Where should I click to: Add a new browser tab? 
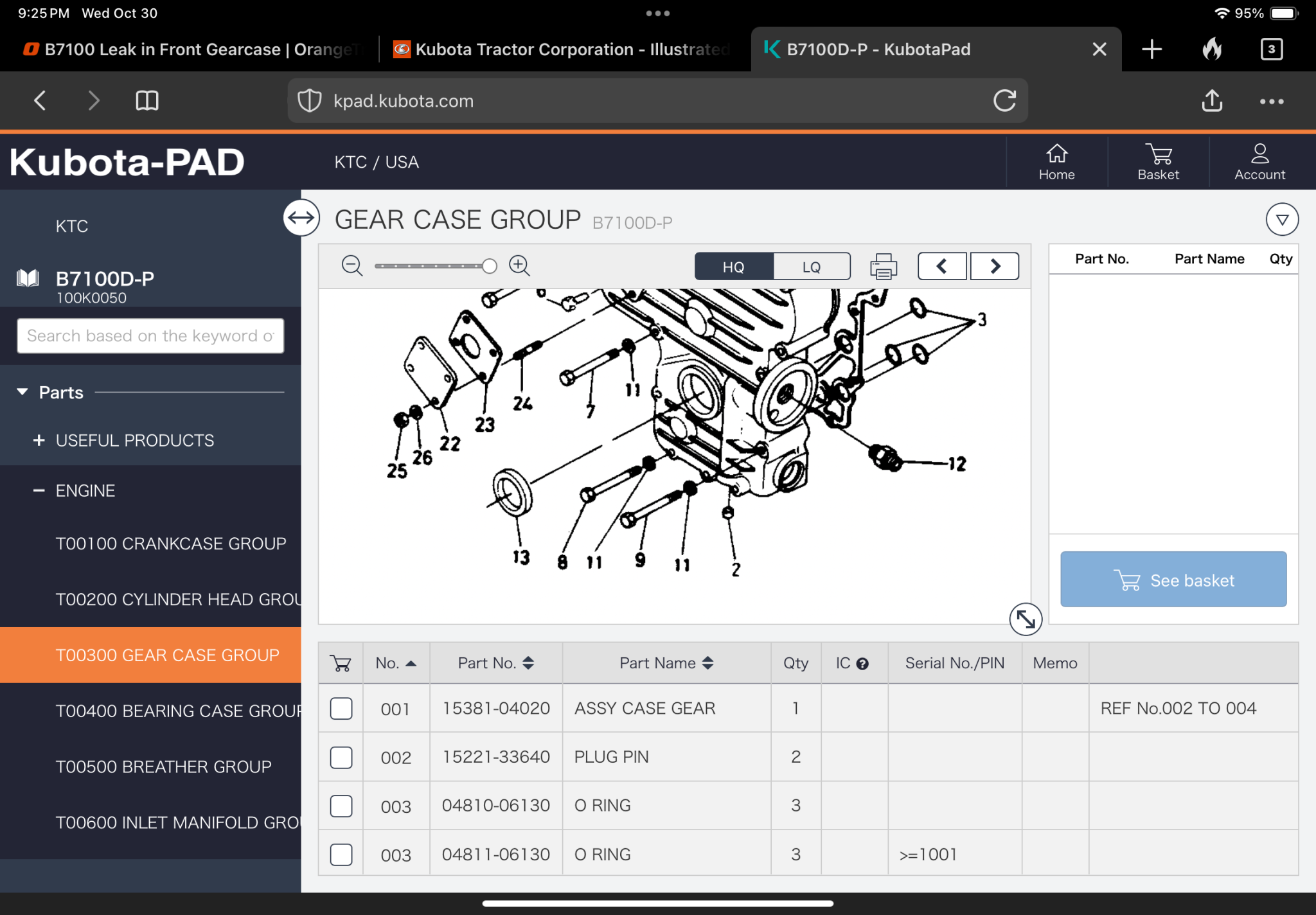(1151, 49)
